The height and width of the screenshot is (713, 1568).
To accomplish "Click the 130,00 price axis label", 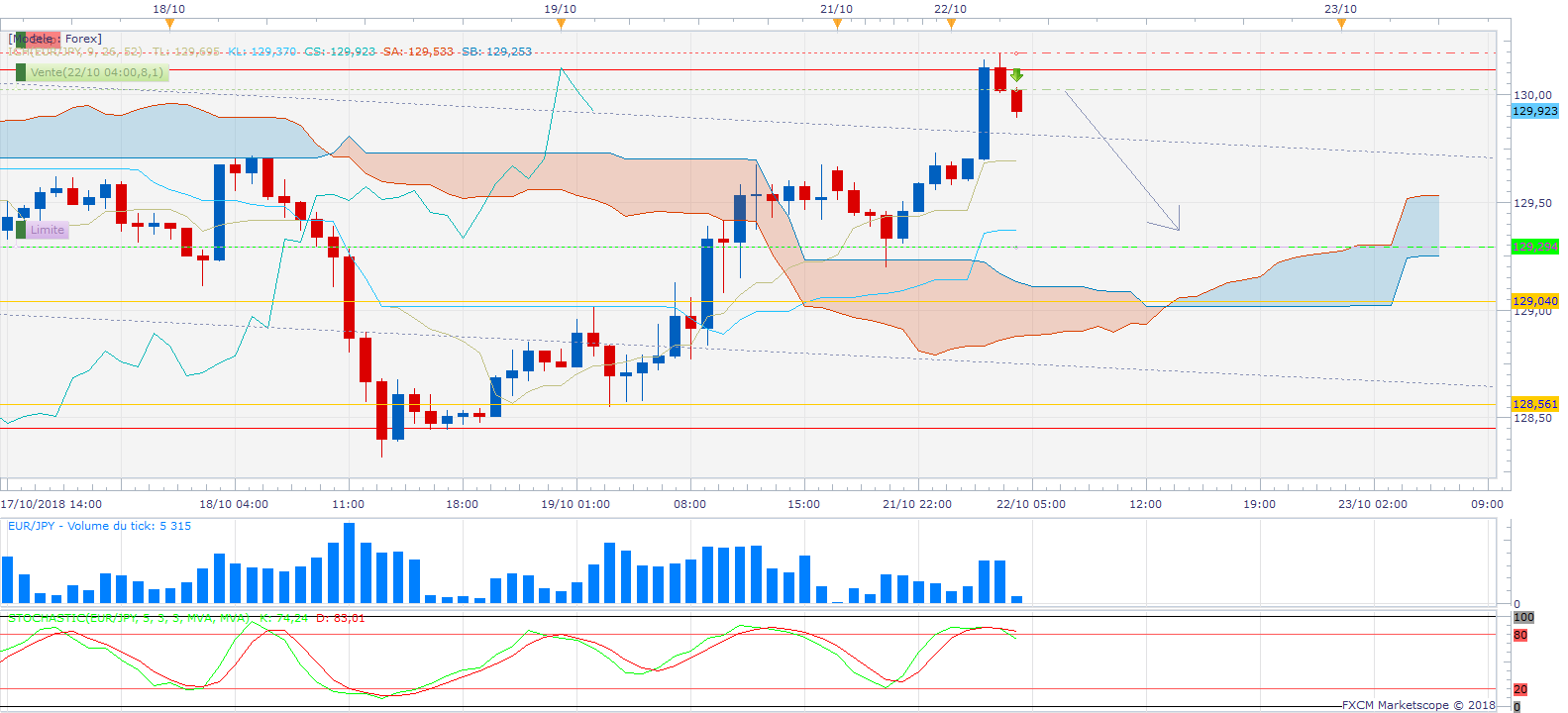I will click(1532, 95).
